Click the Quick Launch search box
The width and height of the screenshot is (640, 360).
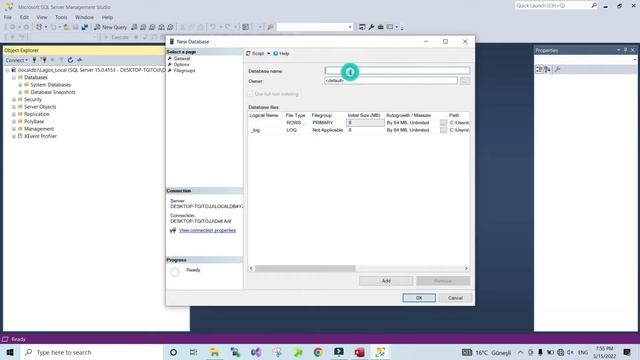553,6
